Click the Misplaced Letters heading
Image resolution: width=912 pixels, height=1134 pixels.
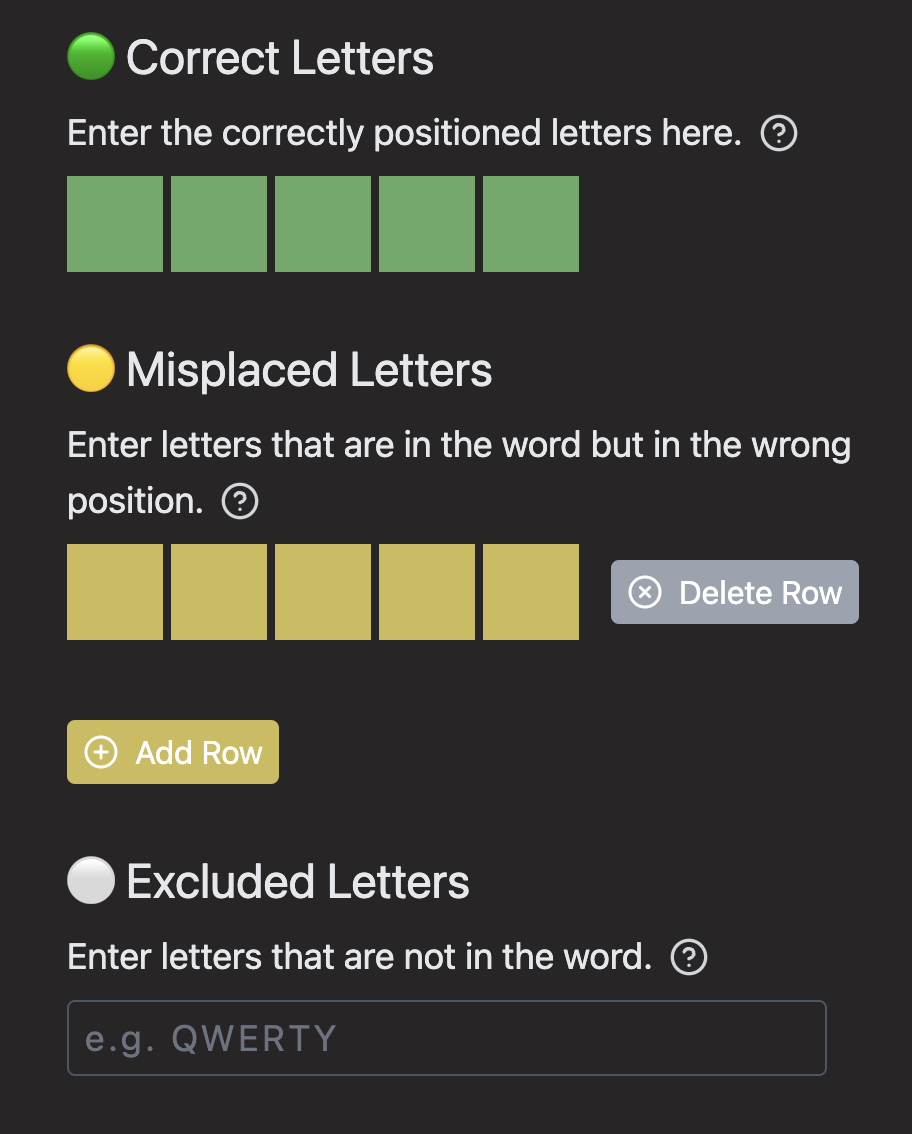click(x=307, y=369)
